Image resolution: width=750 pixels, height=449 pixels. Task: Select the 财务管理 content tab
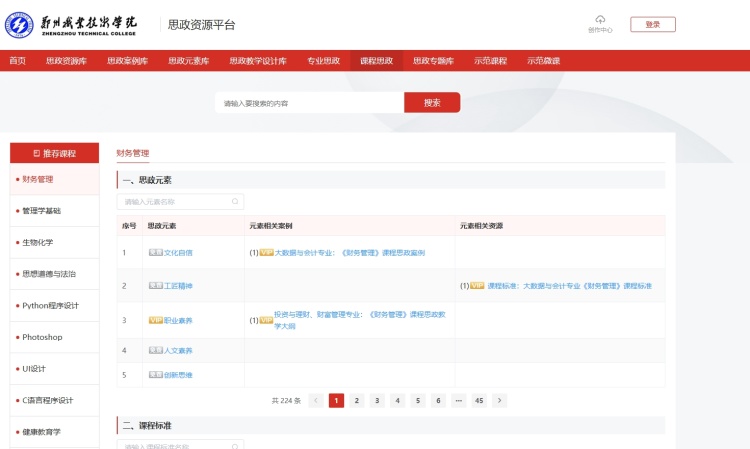point(133,153)
